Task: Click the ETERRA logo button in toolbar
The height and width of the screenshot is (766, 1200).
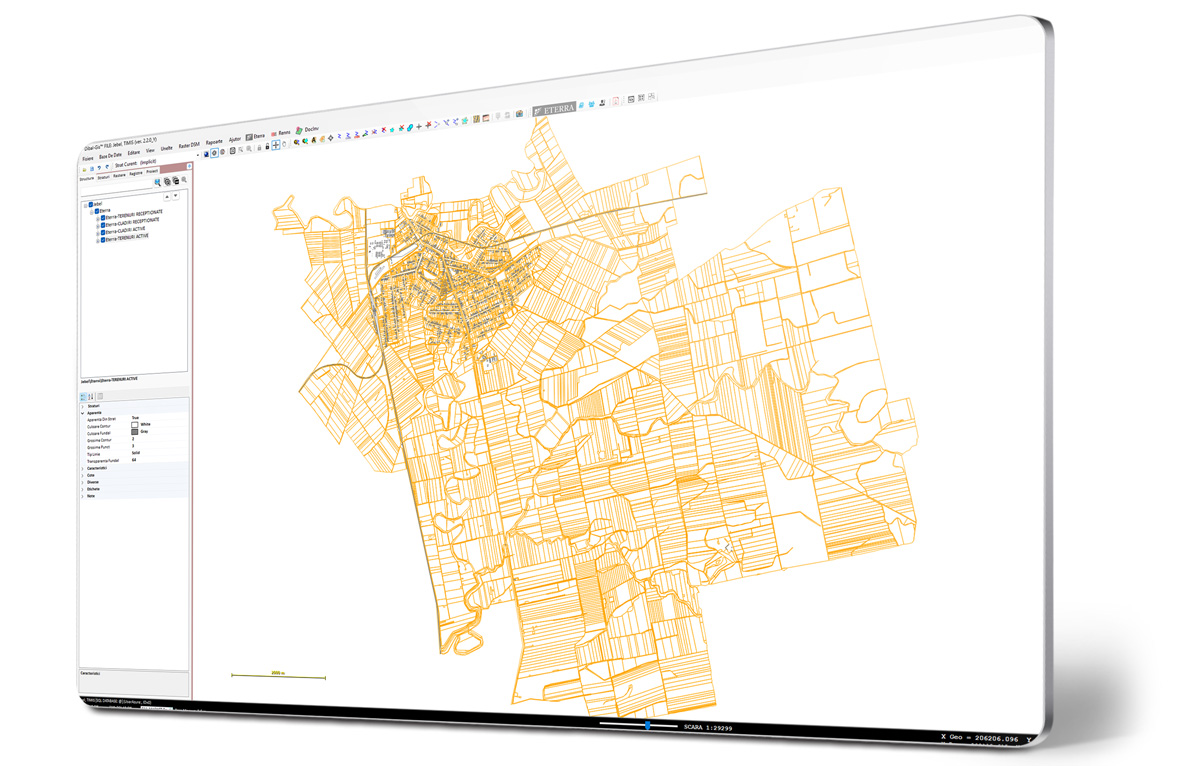Action: (554, 108)
